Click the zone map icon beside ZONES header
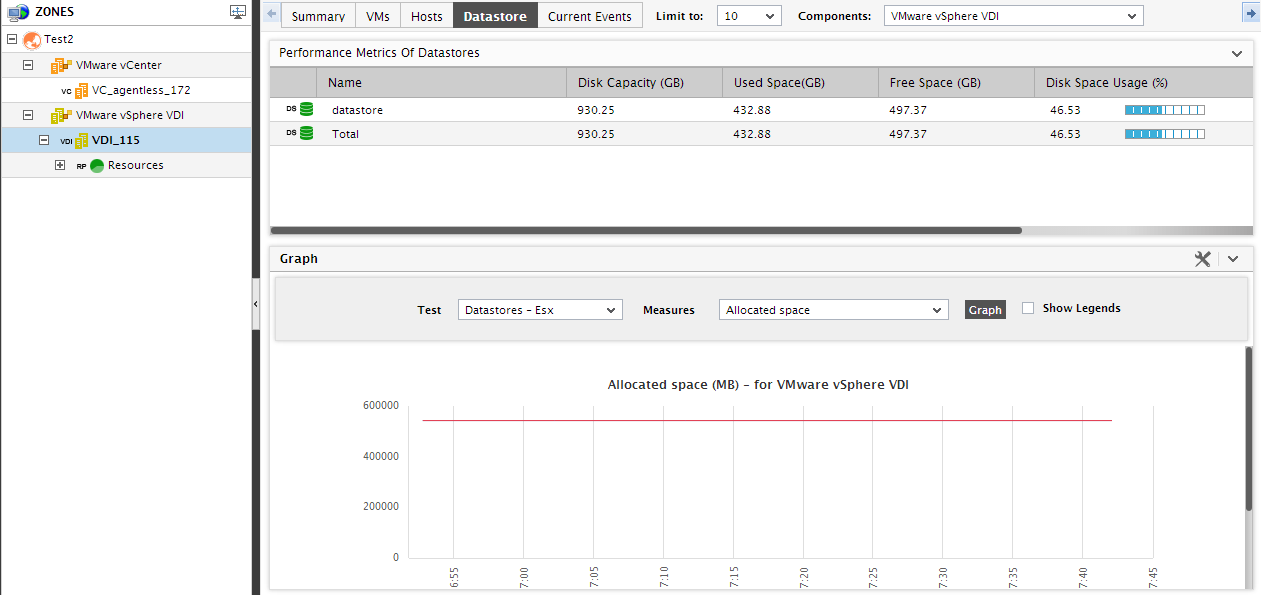 [x=237, y=12]
